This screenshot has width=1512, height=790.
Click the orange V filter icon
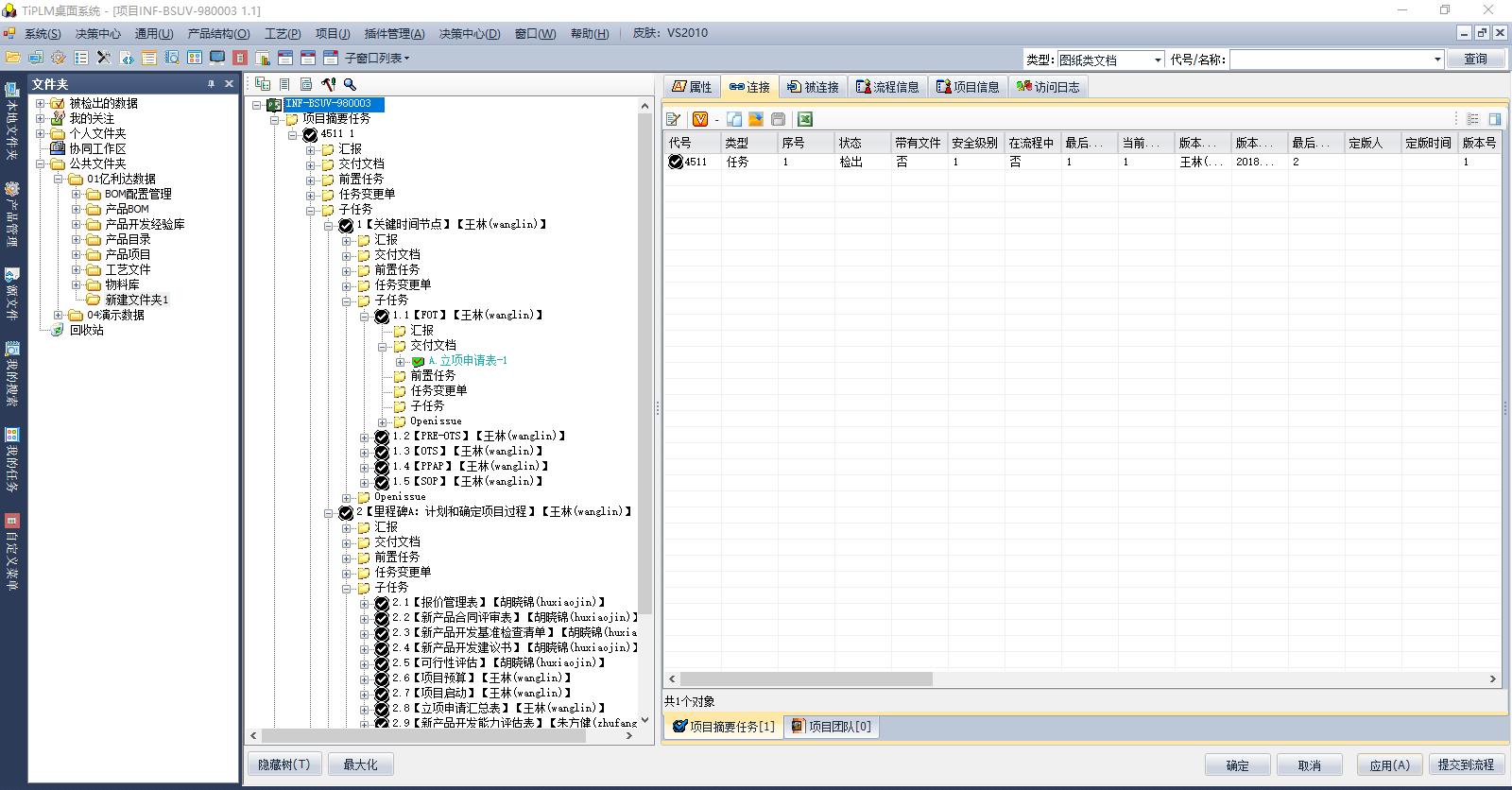pyautogui.click(x=700, y=119)
